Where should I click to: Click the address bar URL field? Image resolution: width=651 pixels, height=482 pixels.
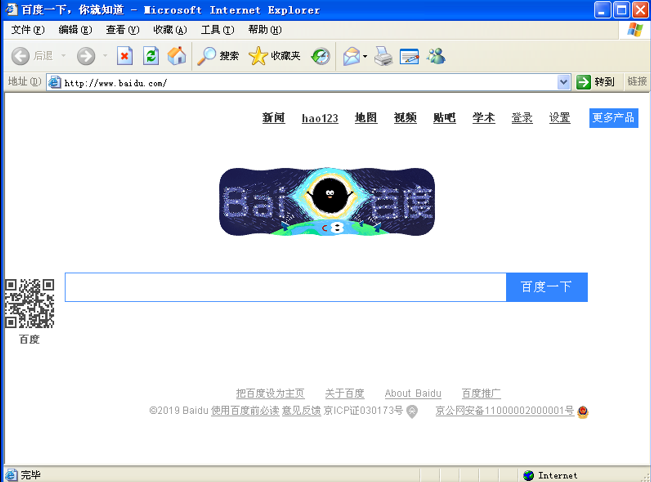(309, 83)
